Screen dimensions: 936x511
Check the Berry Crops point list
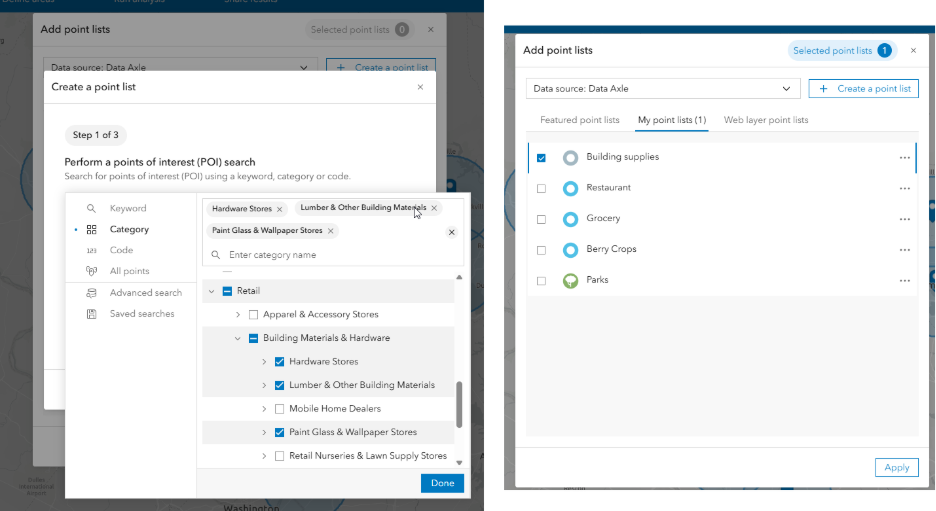coord(541,250)
